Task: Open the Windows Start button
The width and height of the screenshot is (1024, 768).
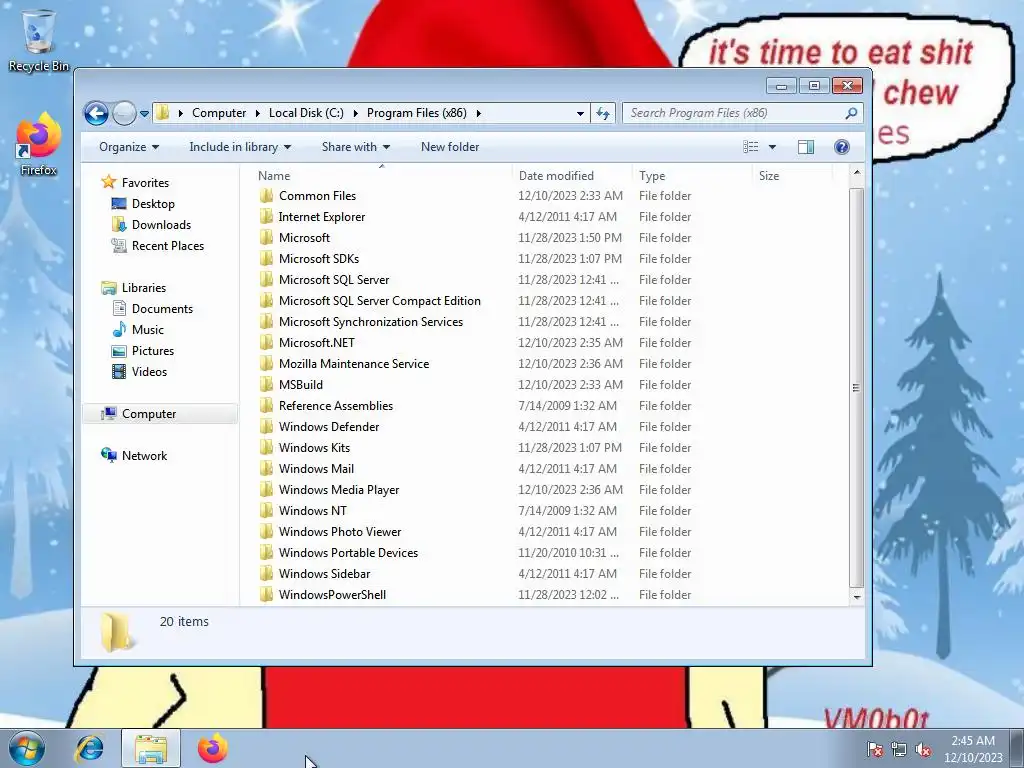Action: pyautogui.click(x=27, y=749)
